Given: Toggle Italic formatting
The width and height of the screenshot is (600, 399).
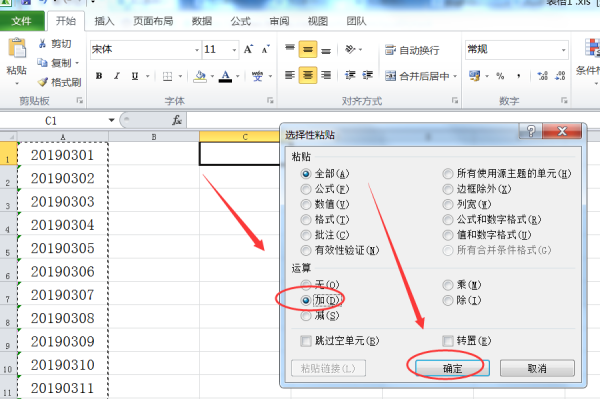Looking at the screenshot, I should (117, 76).
